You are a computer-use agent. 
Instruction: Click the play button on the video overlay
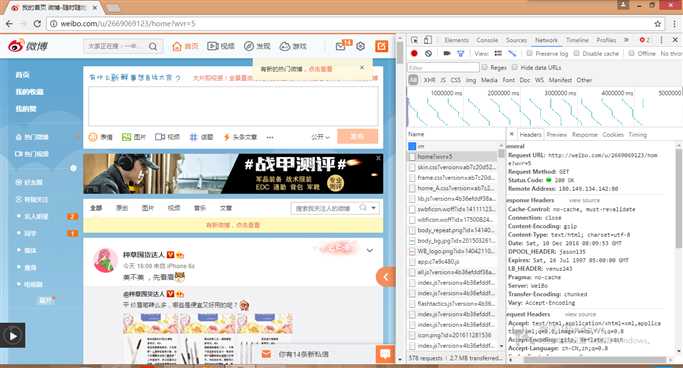(13, 336)
